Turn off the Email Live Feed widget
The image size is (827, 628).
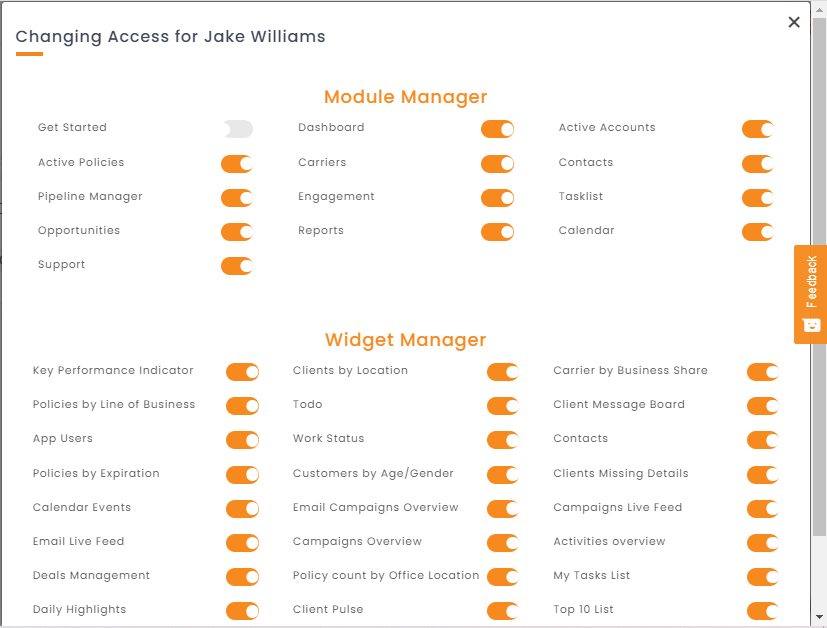coord(243,543)
